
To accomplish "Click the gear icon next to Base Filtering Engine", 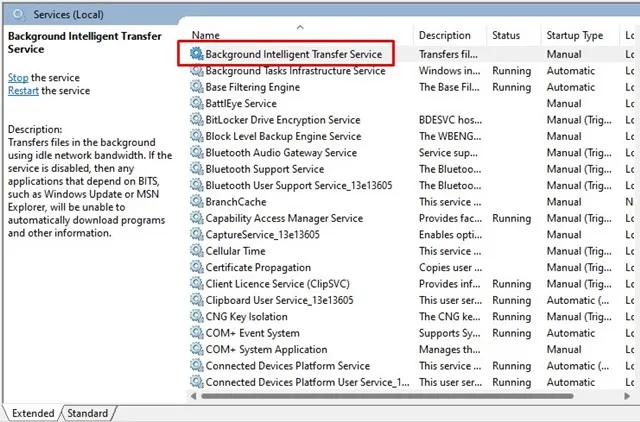I will point(197,87).
